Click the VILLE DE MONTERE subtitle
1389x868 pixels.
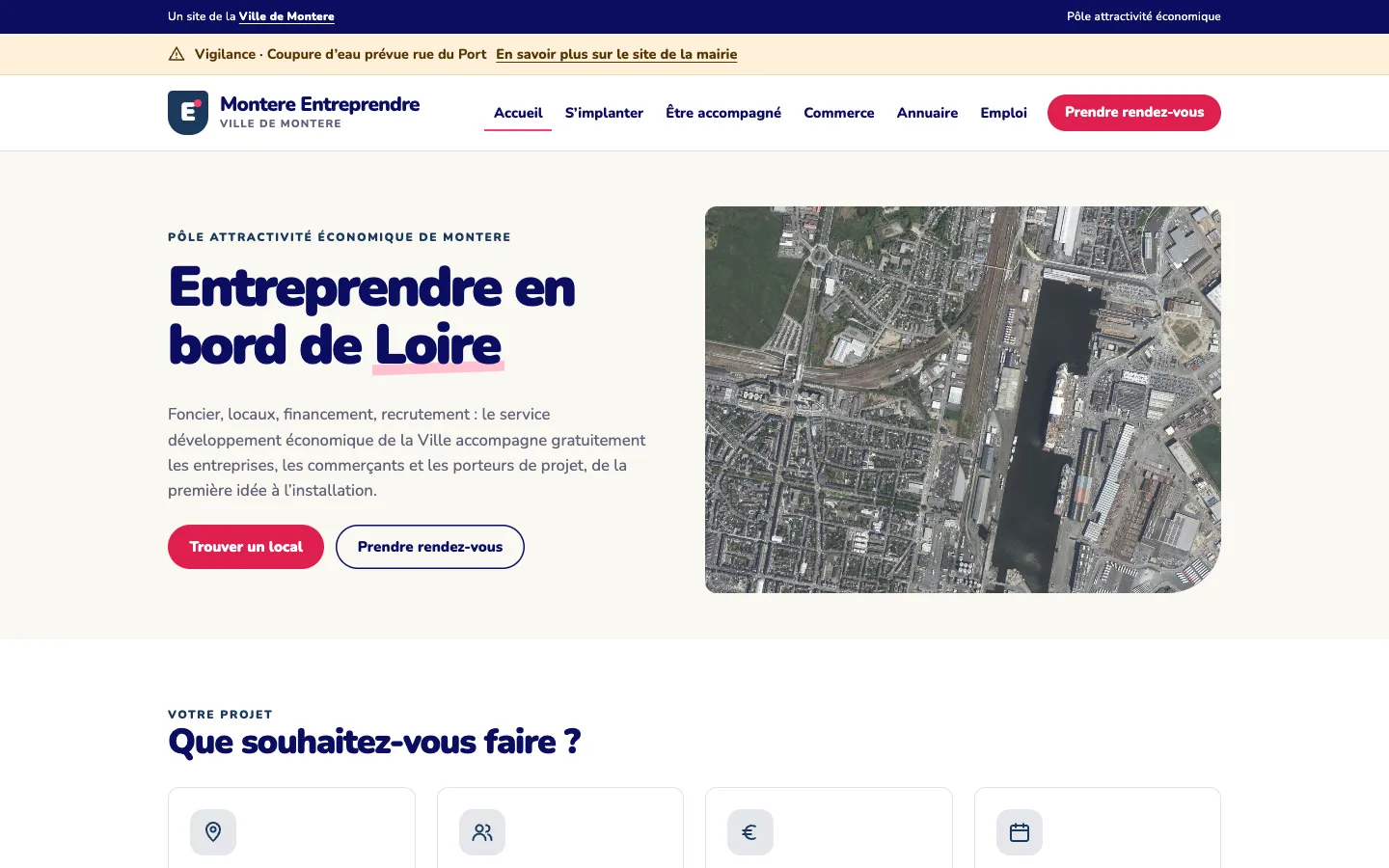pyautogui.click(x=281, y=123)
